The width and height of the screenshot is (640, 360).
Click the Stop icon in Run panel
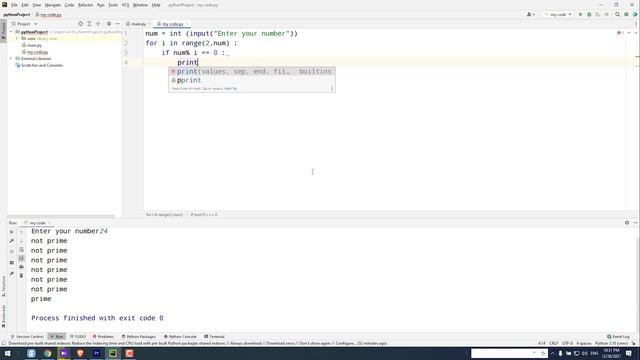(11, 251)
